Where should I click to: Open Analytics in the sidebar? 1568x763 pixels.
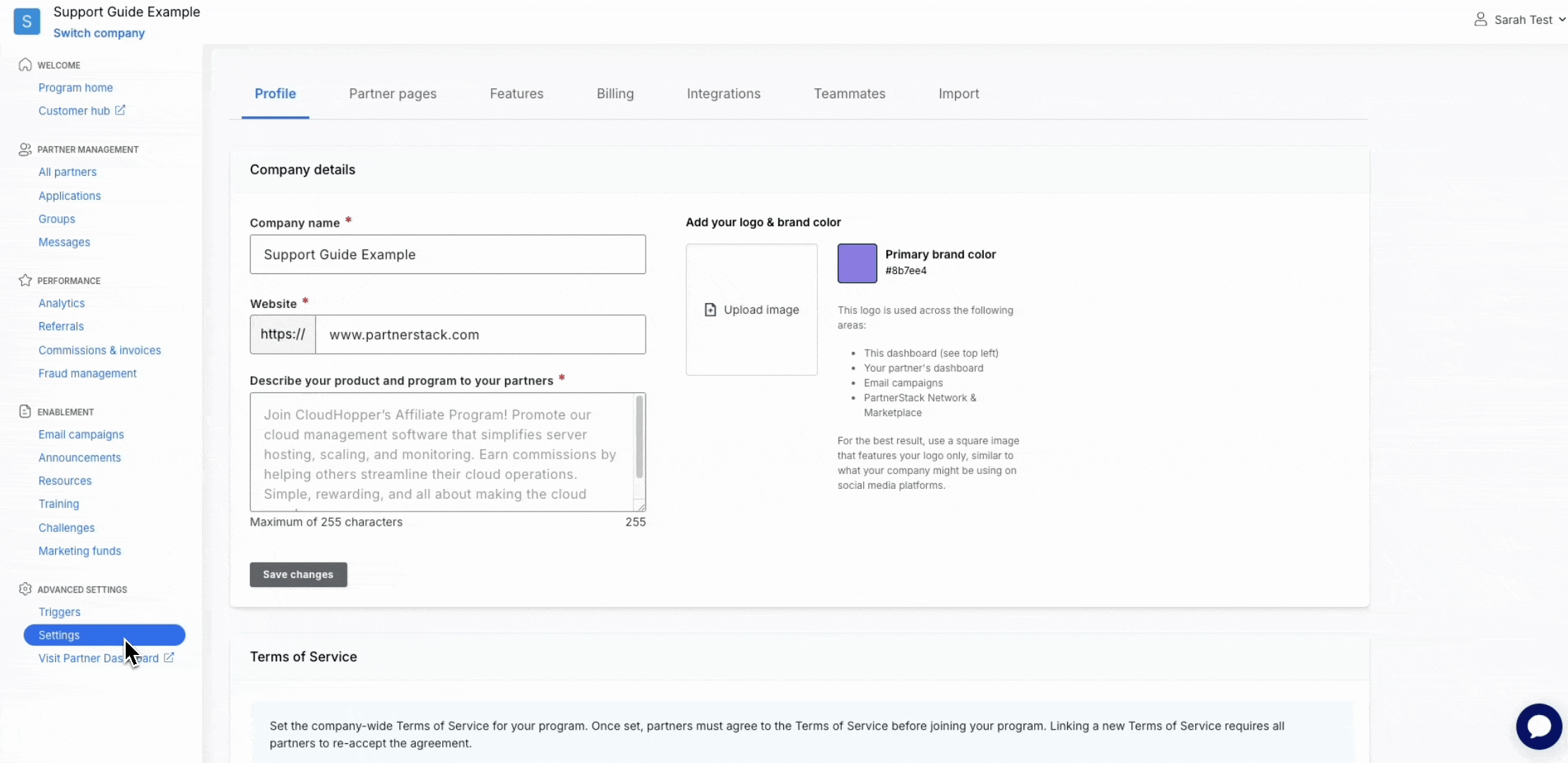pos(61,303)
